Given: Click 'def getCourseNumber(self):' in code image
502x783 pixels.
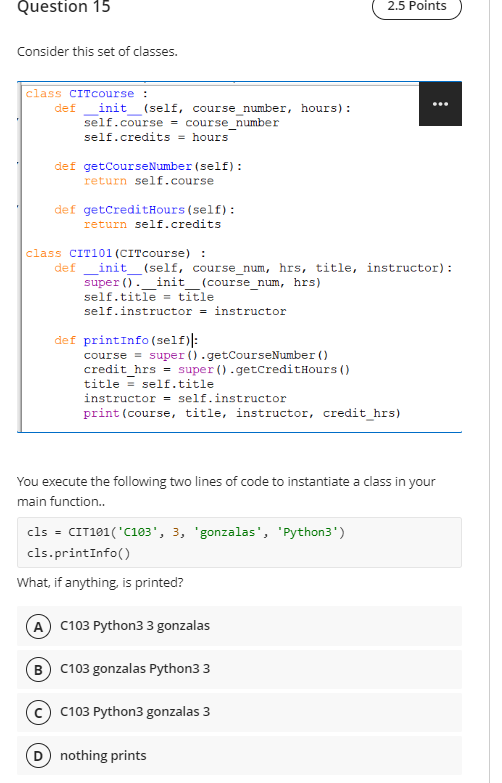Looking at the screenshot, I should [148, 166].
